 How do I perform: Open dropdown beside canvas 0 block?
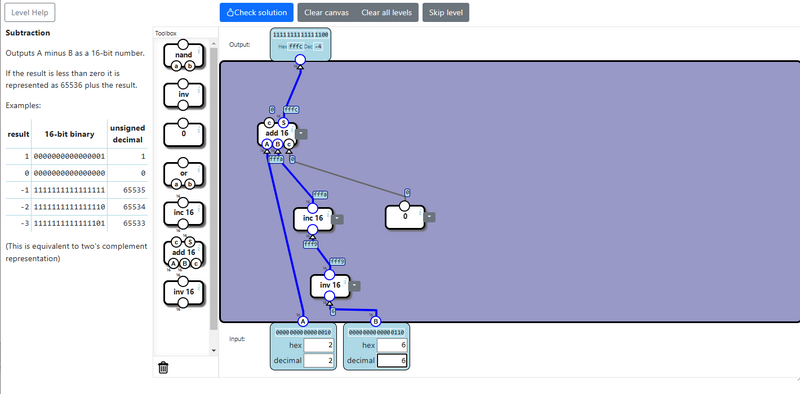(x=430, y=217)
